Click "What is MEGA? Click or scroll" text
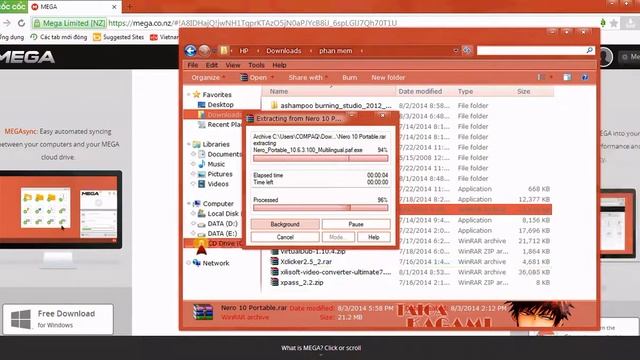 (x=321, y=348)
